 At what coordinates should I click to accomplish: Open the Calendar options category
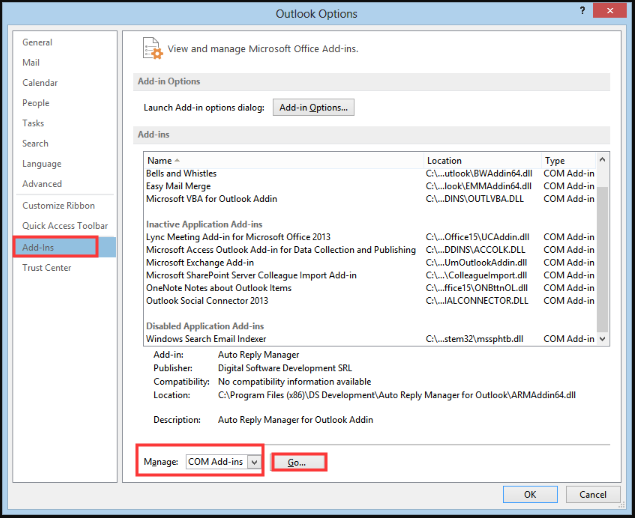pos(40,83)
